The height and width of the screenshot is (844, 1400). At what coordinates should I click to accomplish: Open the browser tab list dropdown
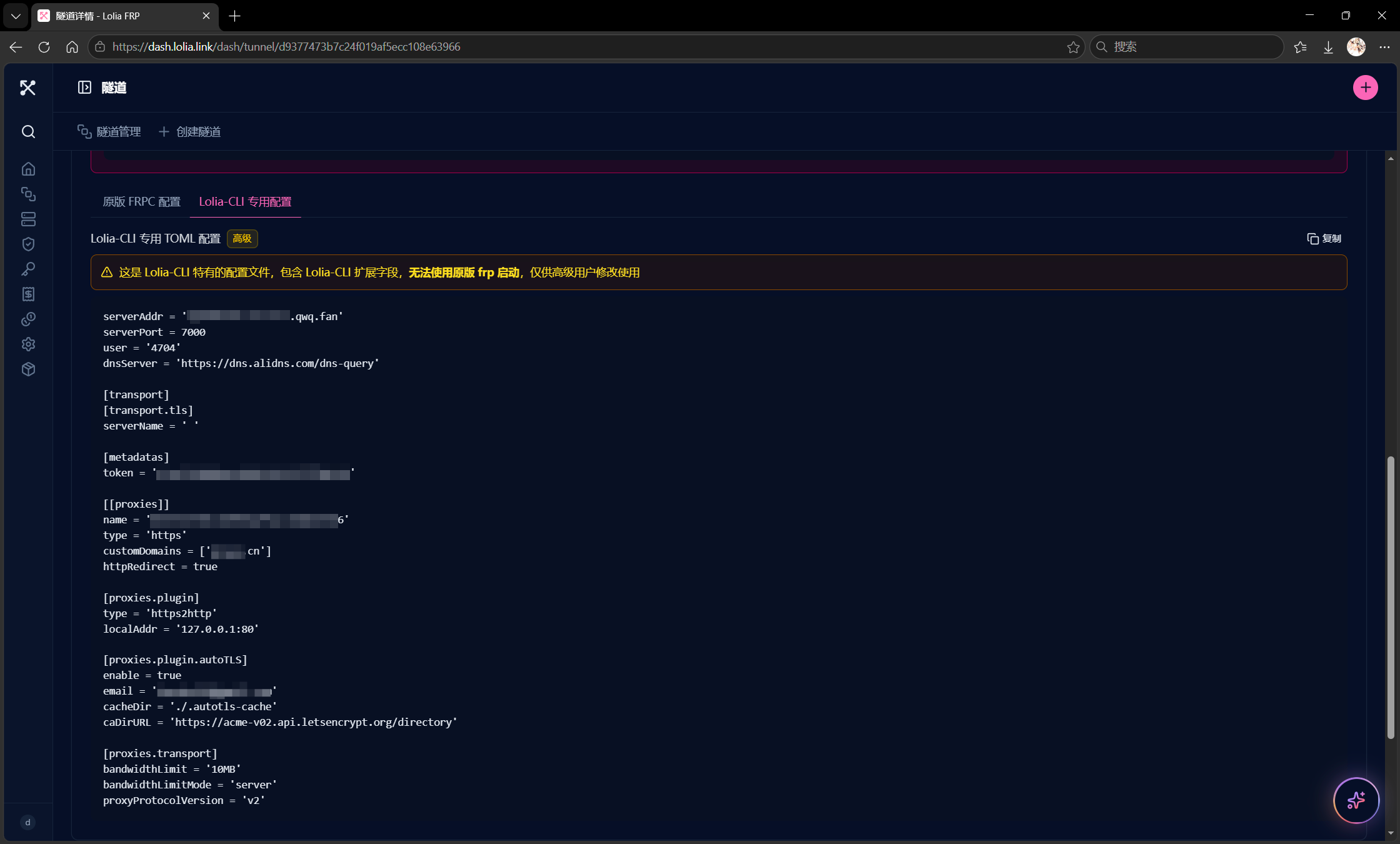tap(16, 16)
